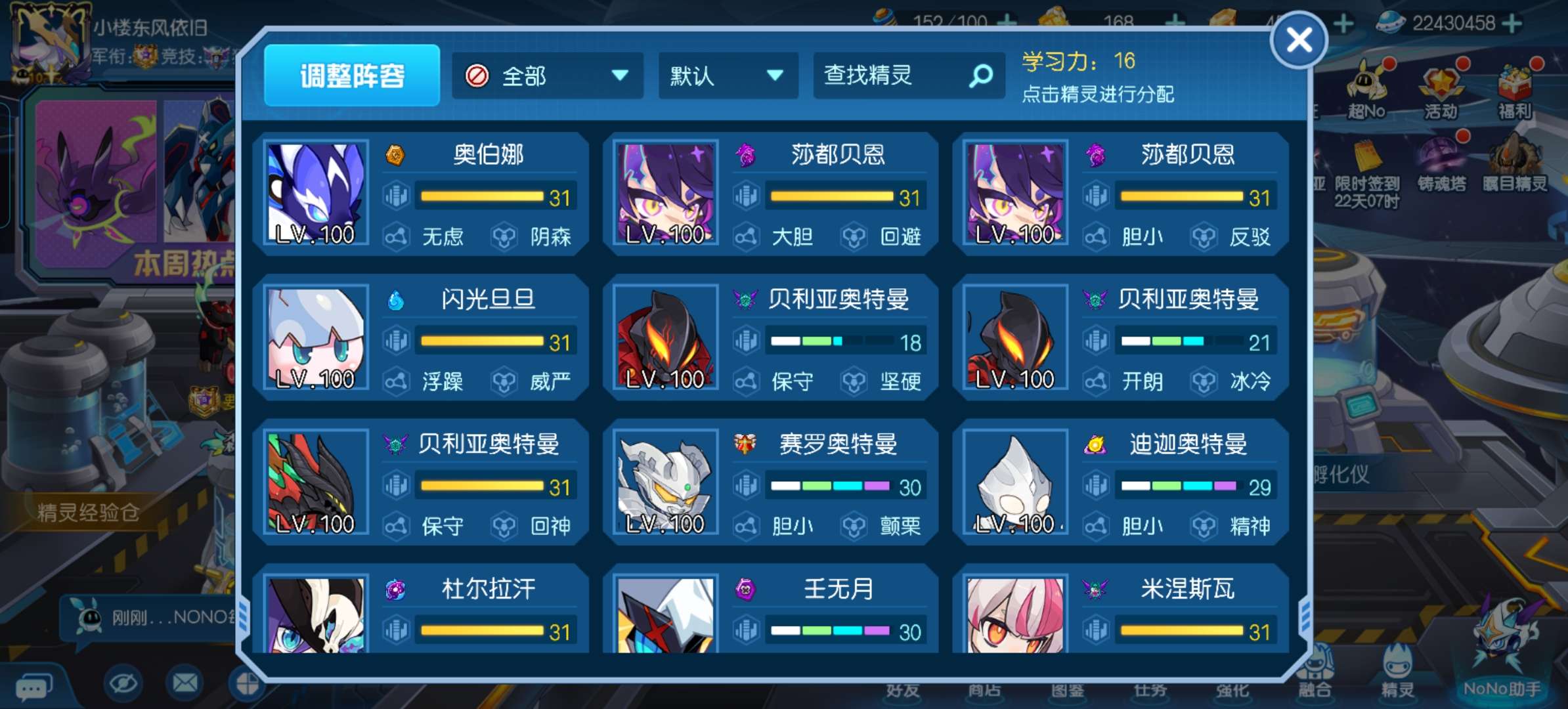Screen dimensions: 1568x709
Task: Click the magnifier search icon
Action: [x=981, y=75]
